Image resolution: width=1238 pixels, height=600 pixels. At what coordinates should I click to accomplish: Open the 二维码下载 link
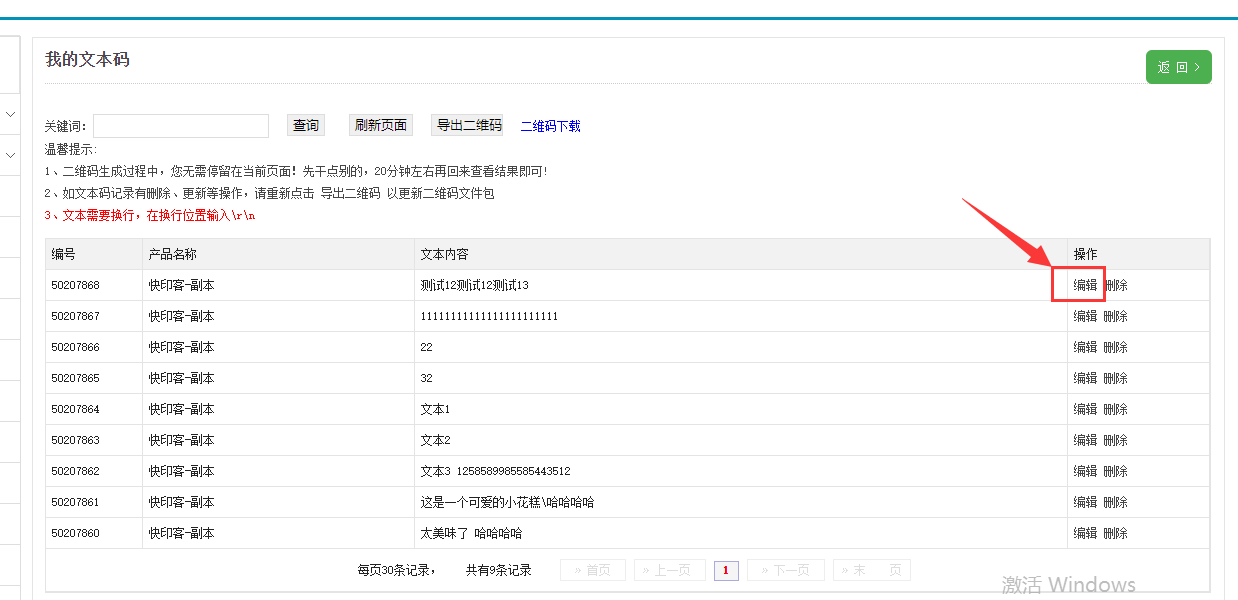point(550,126)
